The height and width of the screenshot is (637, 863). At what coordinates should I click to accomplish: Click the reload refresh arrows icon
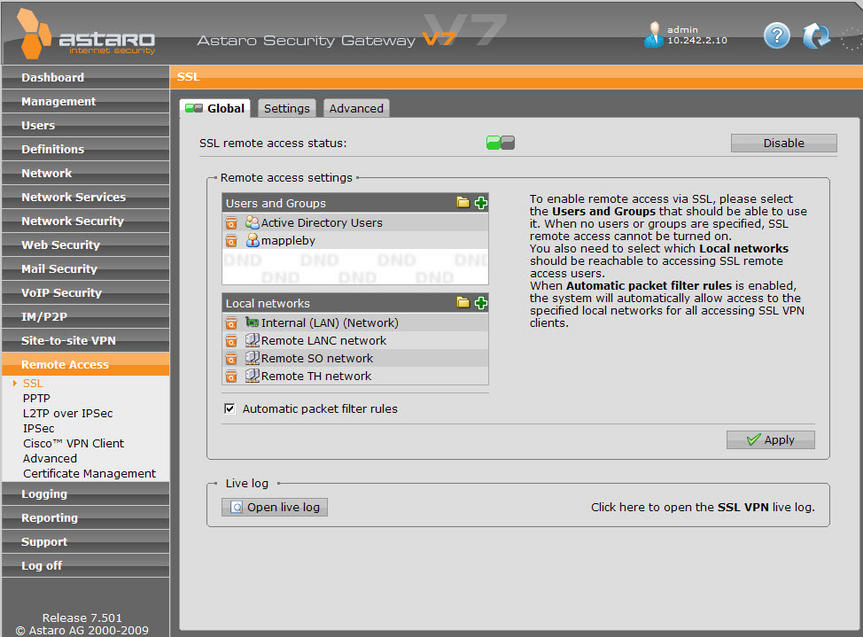coord(816,36)
